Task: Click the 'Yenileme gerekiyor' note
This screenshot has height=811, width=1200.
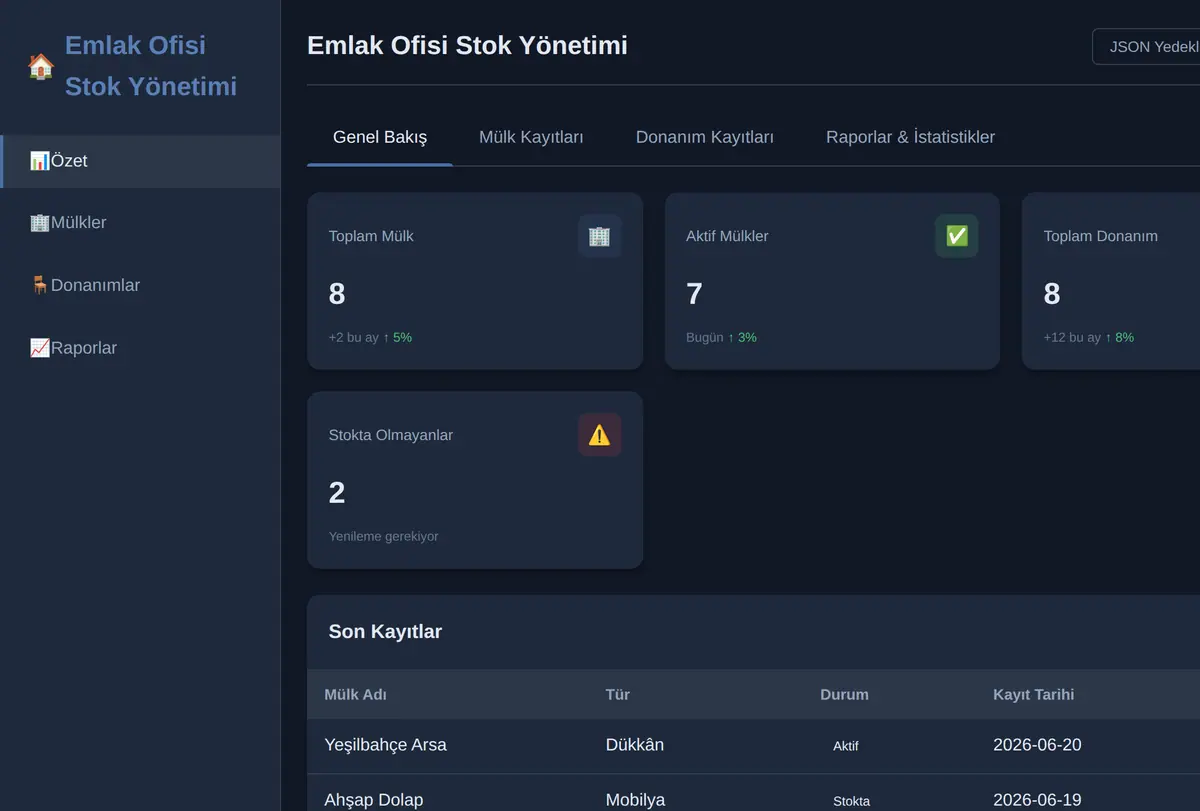Action: (x=383, y=536)
